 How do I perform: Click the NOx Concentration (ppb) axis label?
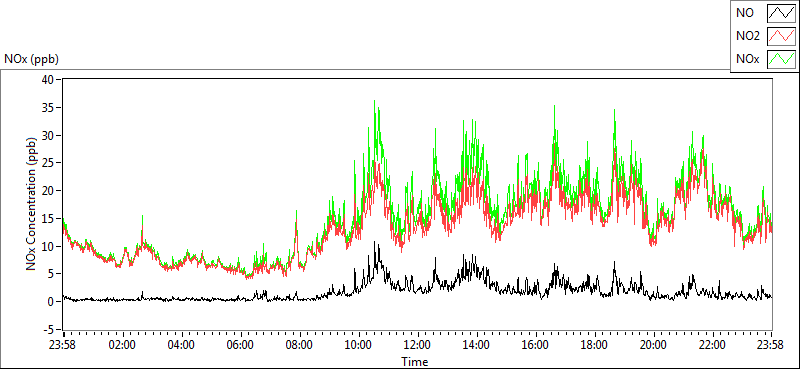32,203
